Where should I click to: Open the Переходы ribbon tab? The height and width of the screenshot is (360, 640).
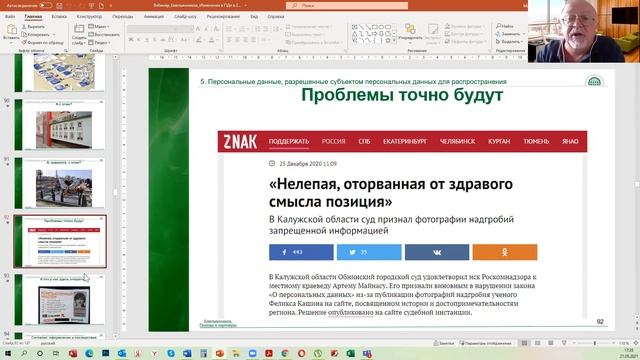(x=122, y=17)
